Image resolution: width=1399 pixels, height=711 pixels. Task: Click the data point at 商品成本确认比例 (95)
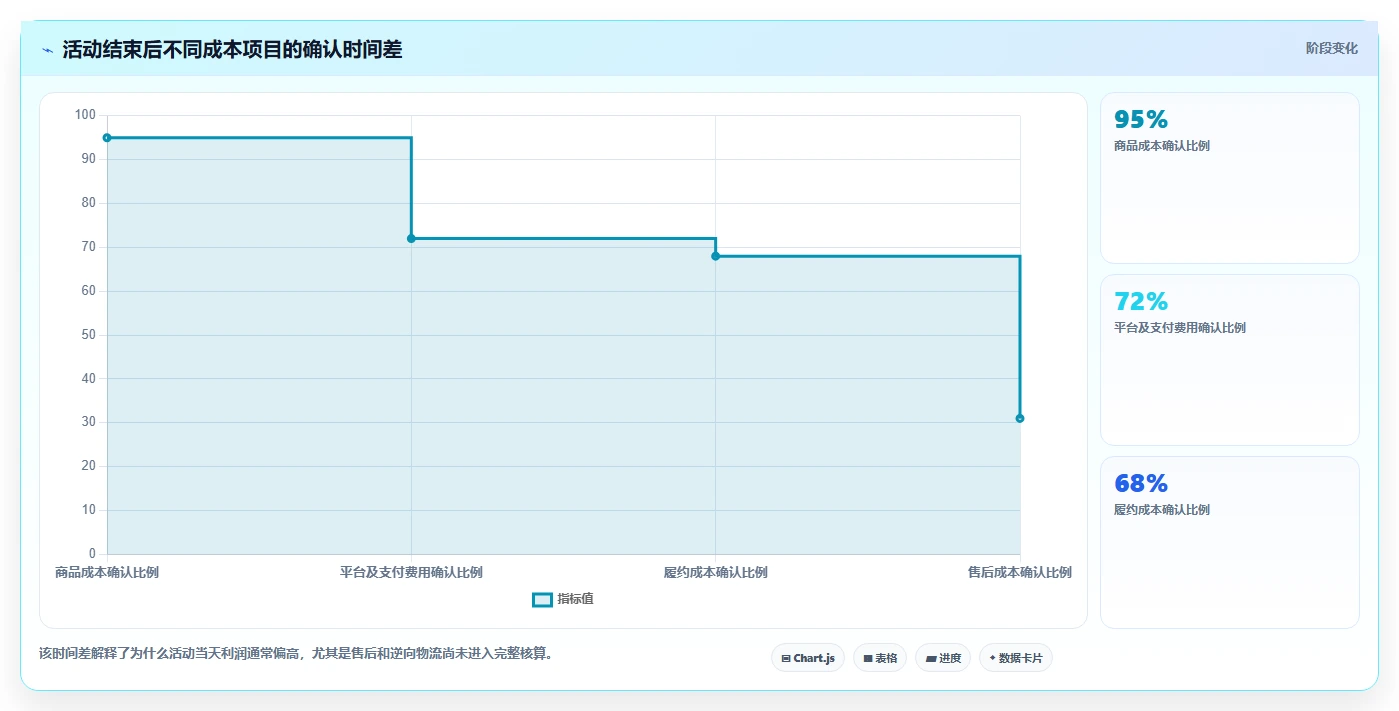click(107, 138)
